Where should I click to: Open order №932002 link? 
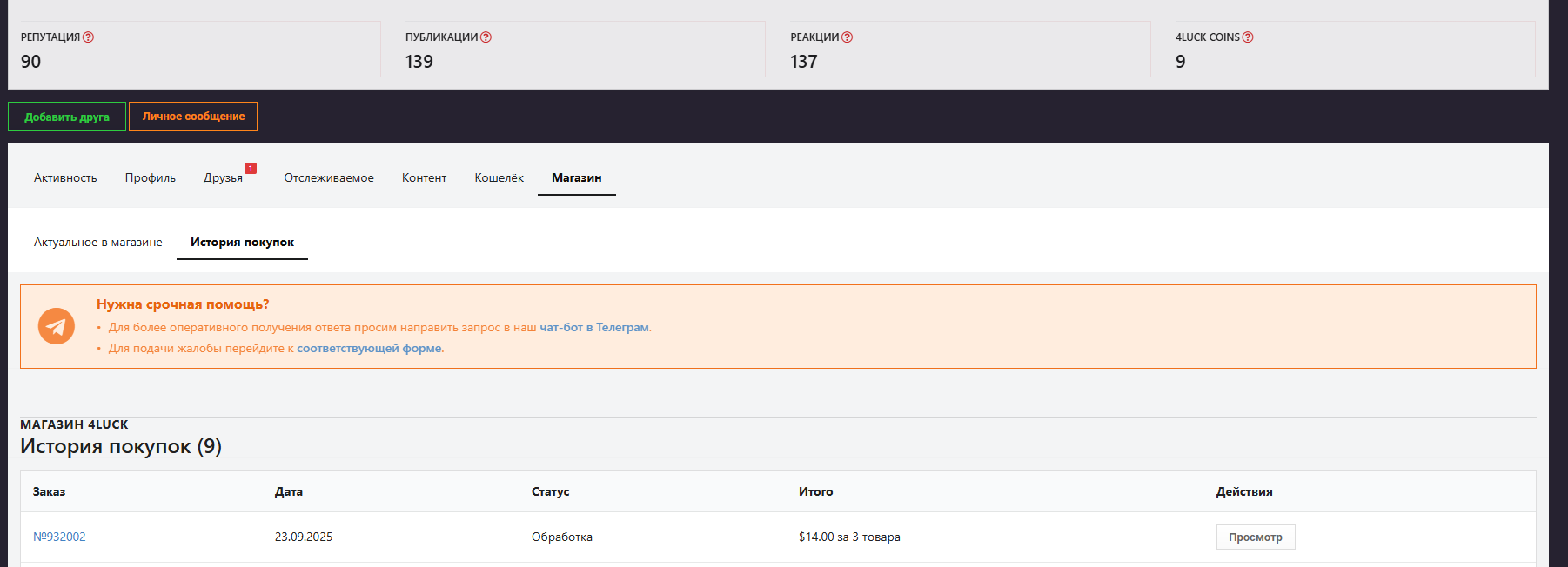59,537
